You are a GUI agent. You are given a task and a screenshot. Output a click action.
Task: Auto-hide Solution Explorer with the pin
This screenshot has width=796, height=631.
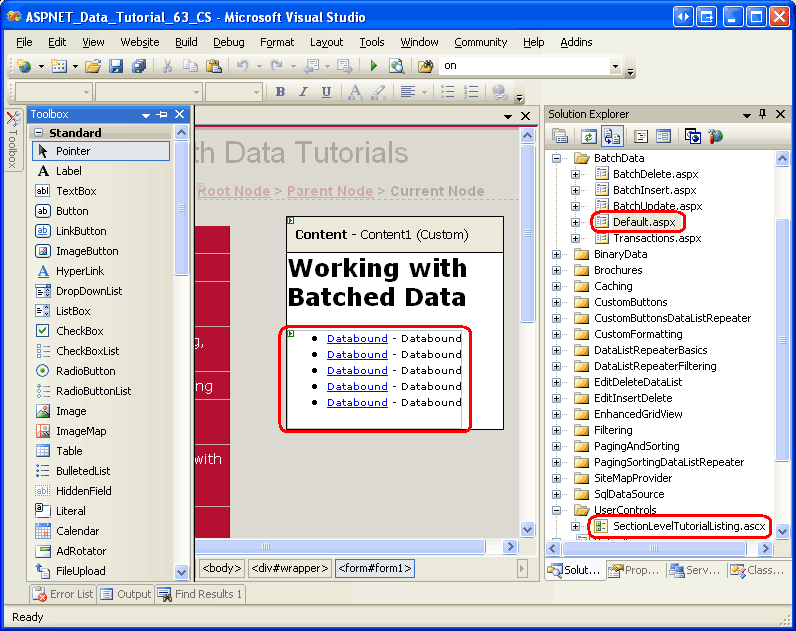[762, 114]
